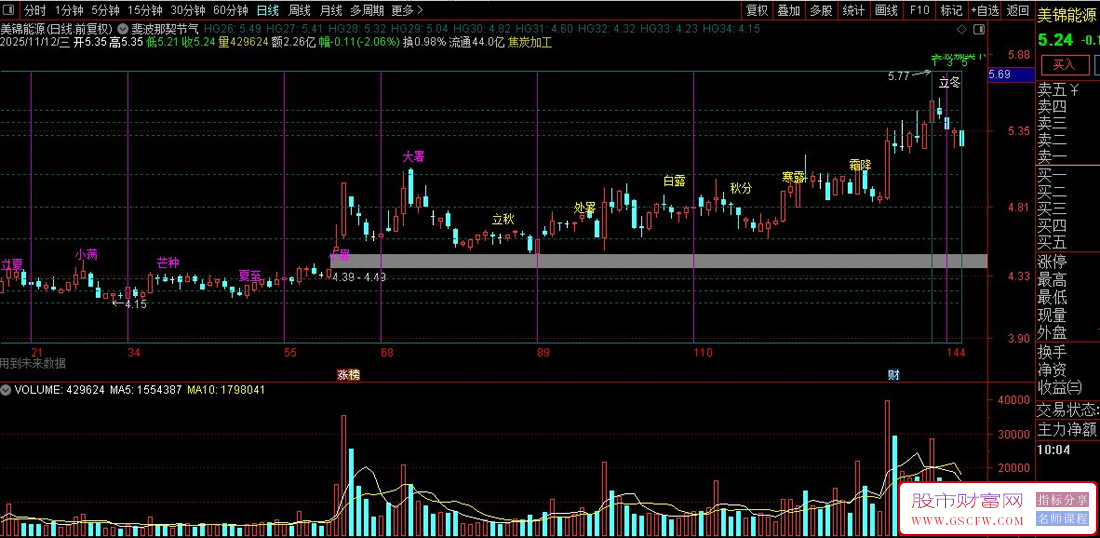1100x538 pixels.
Task: Select the 周线 weekly chart tab
Action: tap(300, 11)
